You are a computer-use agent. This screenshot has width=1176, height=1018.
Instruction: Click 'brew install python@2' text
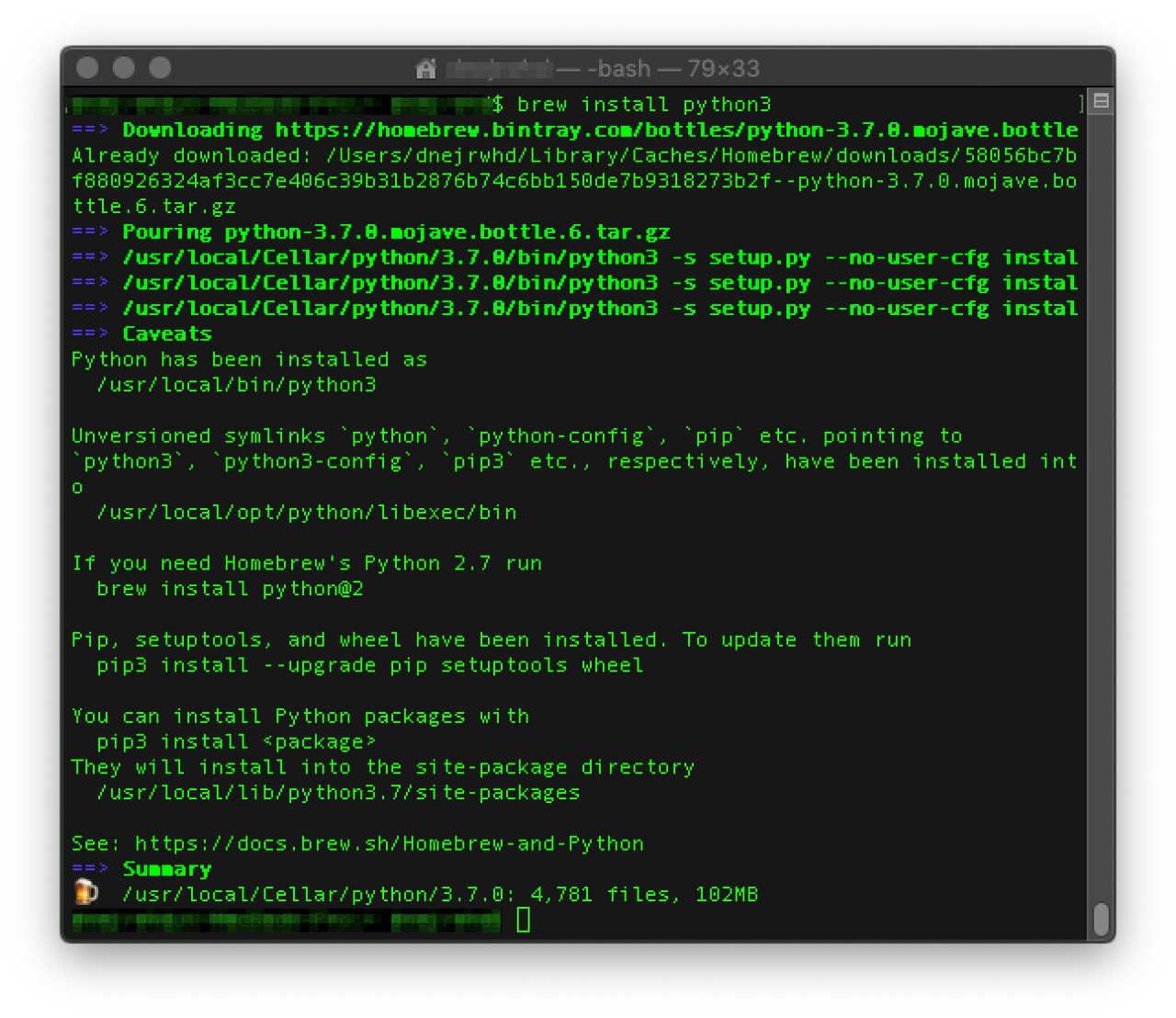(x=231, y=589)
